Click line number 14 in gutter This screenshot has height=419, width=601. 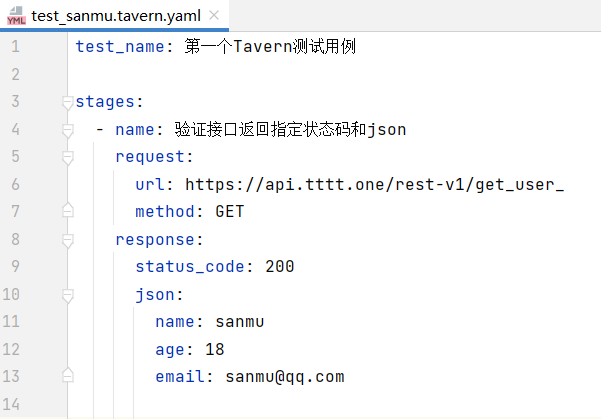point(11,404)
